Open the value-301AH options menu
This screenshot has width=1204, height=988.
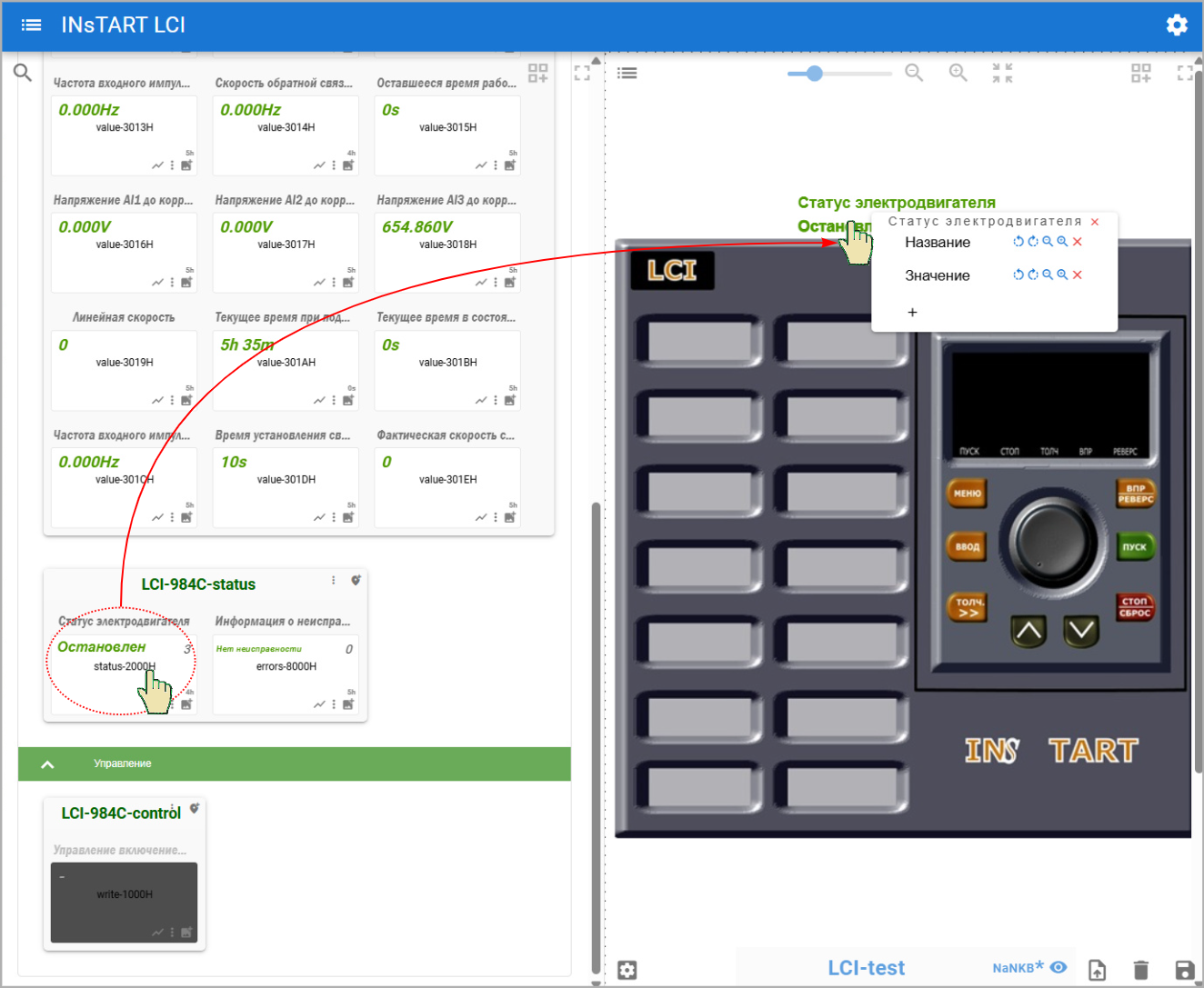click(334, 400)
